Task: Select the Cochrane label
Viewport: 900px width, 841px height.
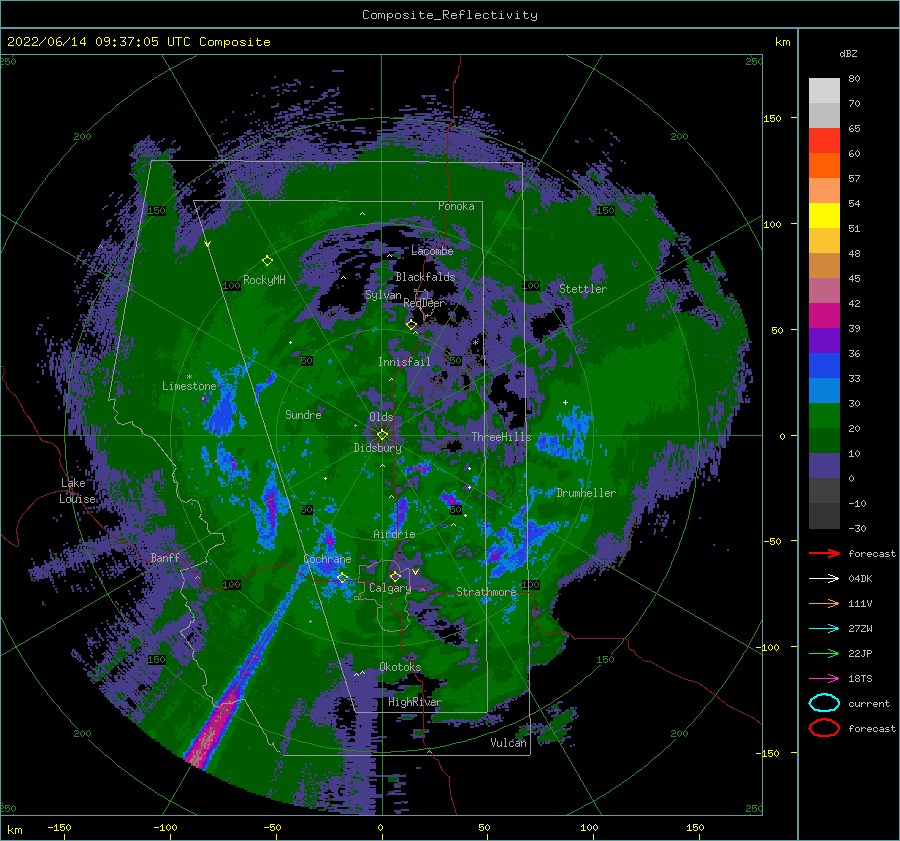Action: [x=327, y=559]
